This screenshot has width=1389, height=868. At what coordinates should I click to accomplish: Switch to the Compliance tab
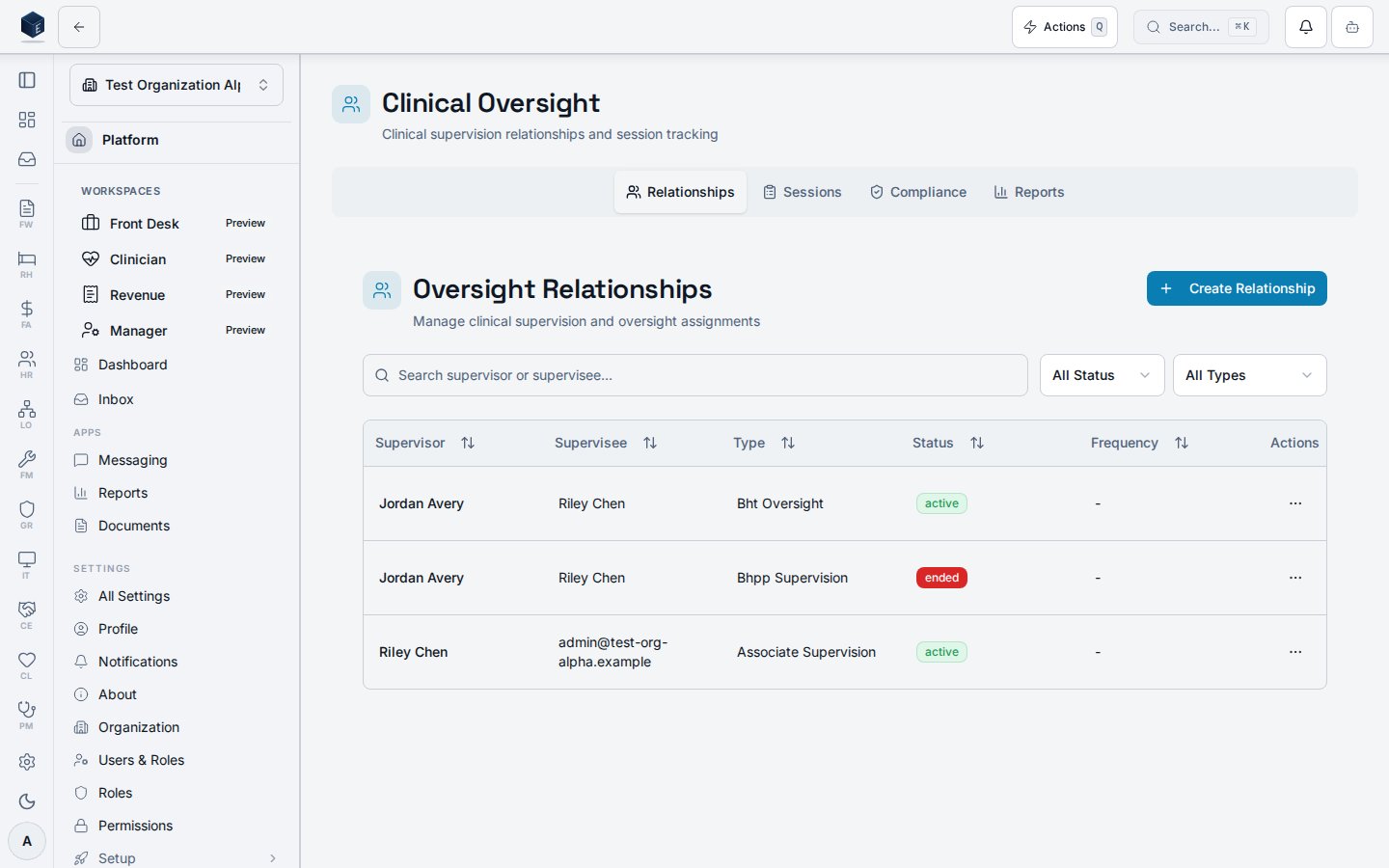point(917,192)
